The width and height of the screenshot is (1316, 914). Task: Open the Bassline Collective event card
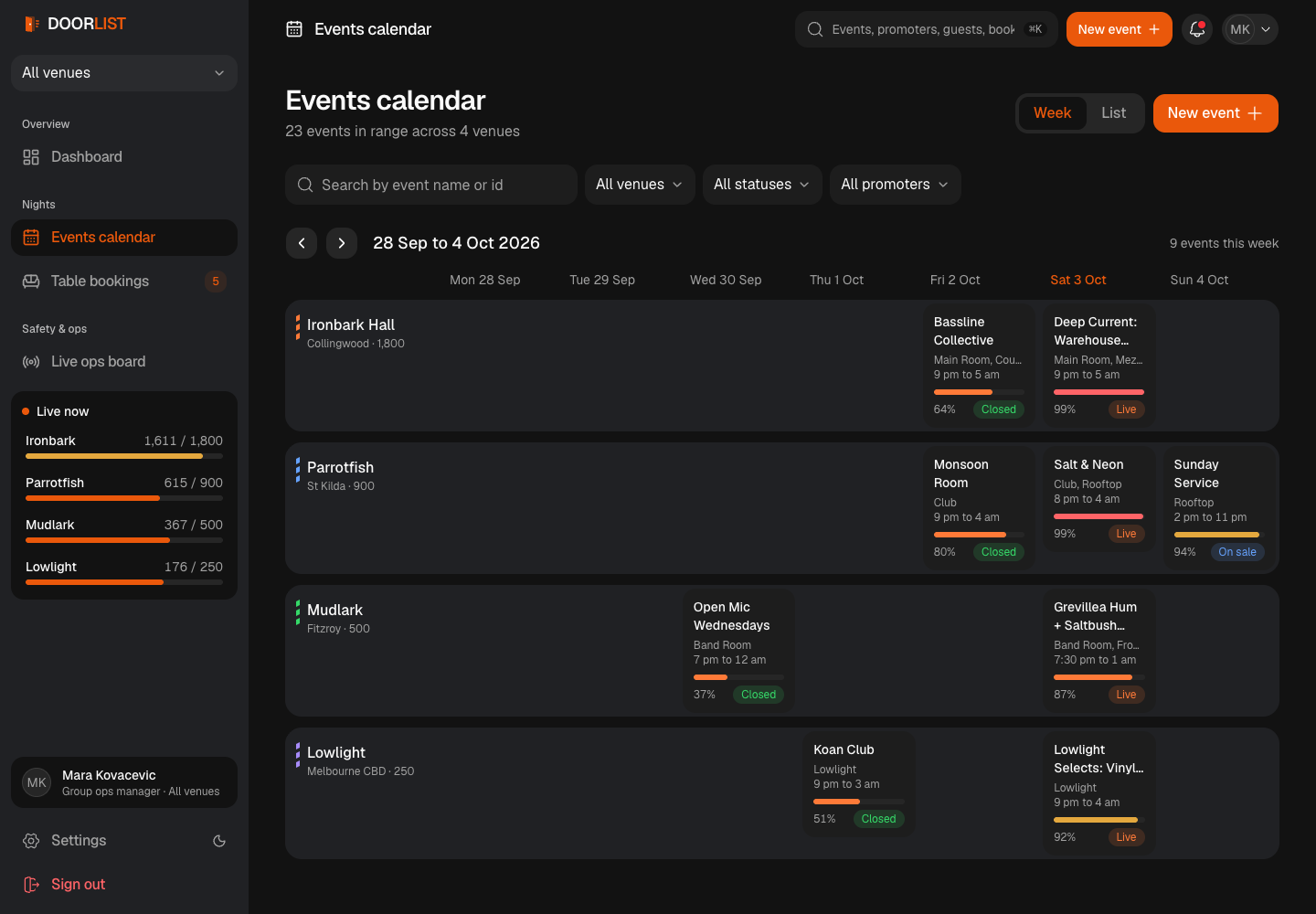pos(979,366)
